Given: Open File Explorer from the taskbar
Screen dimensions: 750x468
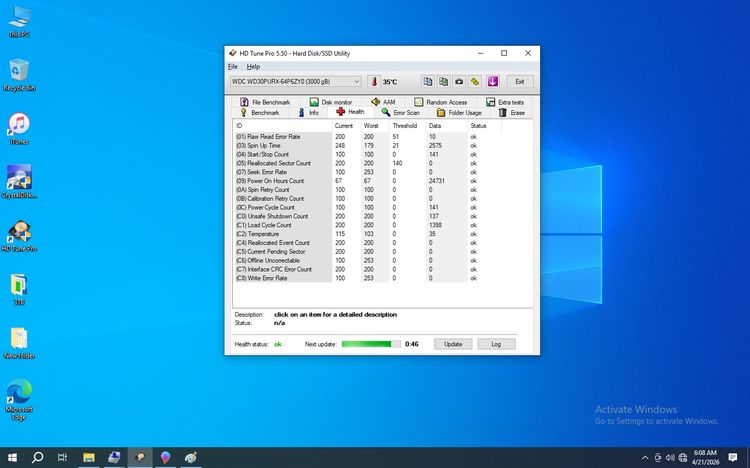Looking at the screenshot, I should click(88, 457).
